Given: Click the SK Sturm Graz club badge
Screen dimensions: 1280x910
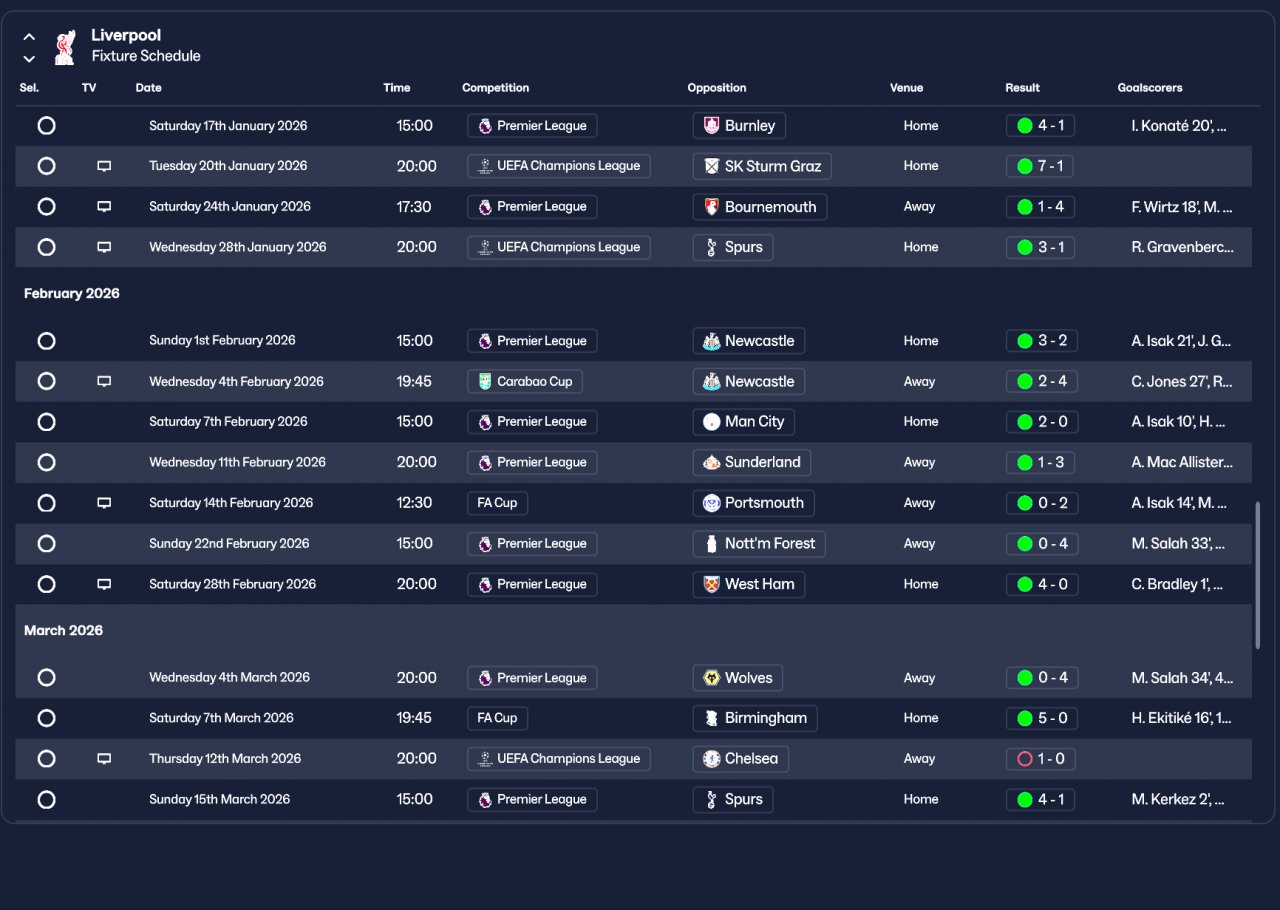Looking at the screenshot, I should 711,166.
